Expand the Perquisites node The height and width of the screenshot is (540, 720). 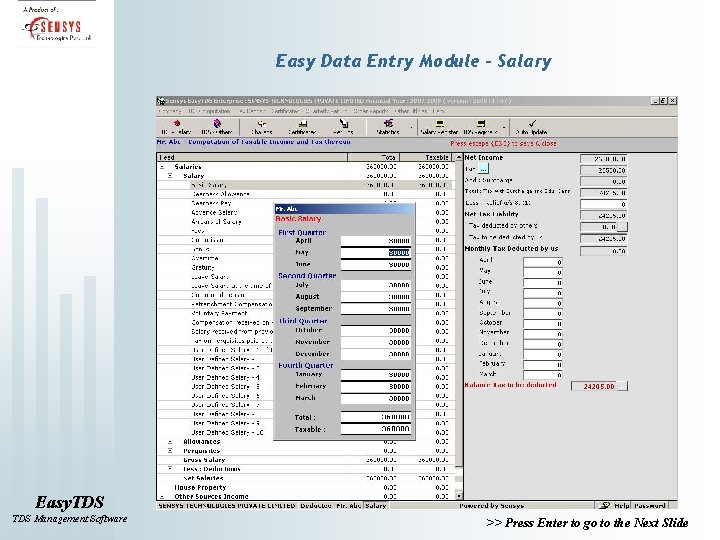170,450
